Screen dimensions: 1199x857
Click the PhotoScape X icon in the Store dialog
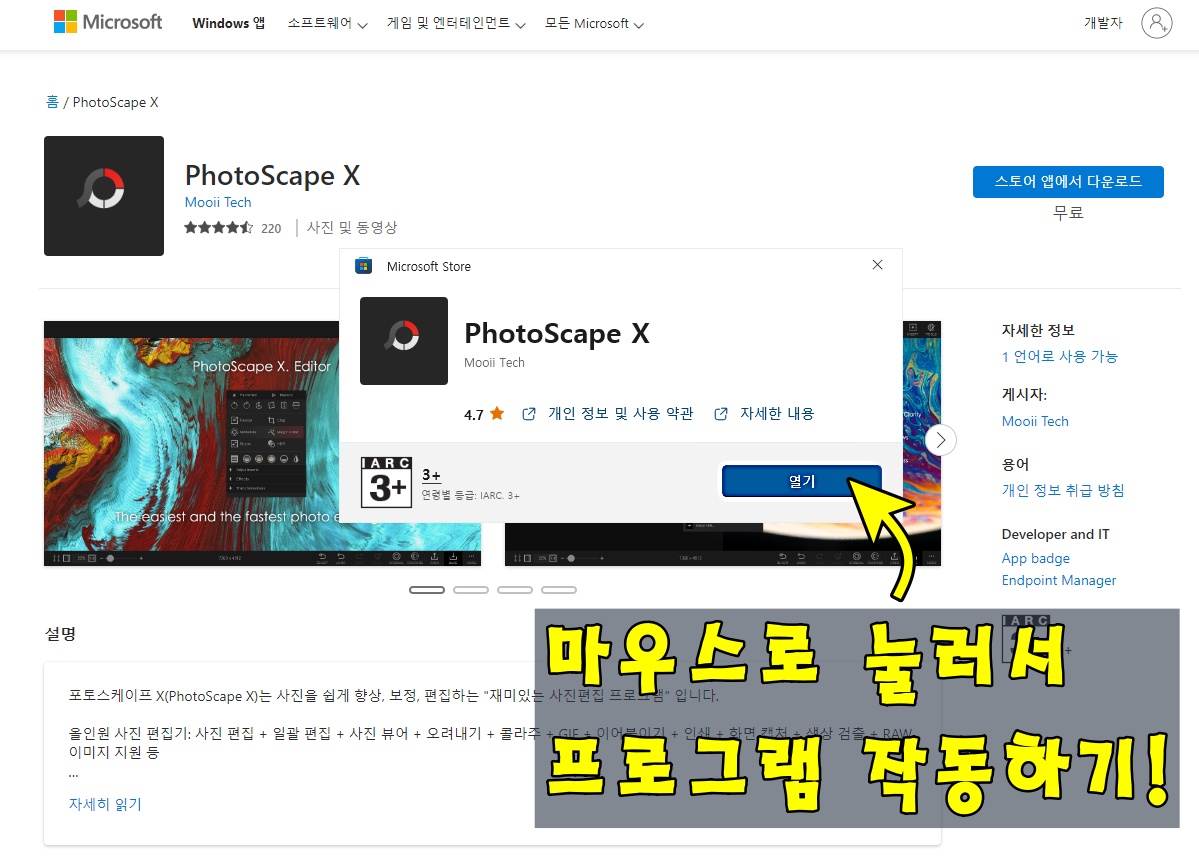[404, 341]
